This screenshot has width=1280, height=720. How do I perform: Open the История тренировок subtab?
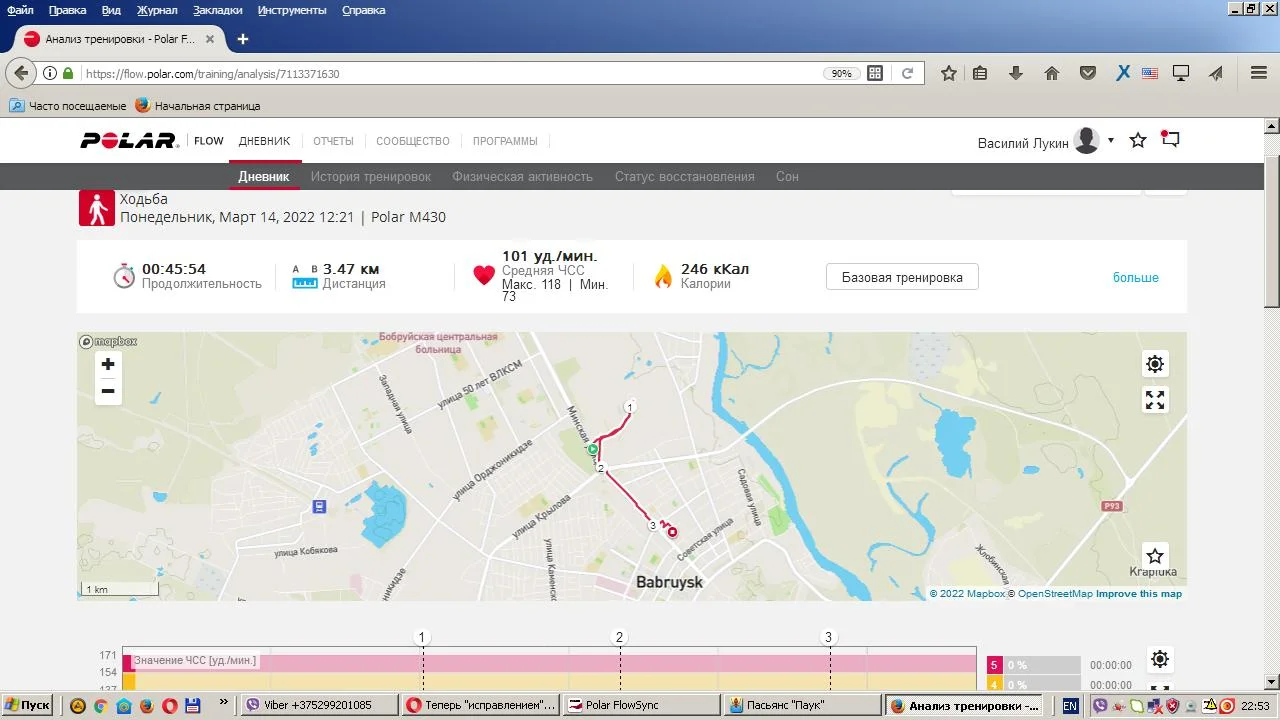[x=371, y=176]
